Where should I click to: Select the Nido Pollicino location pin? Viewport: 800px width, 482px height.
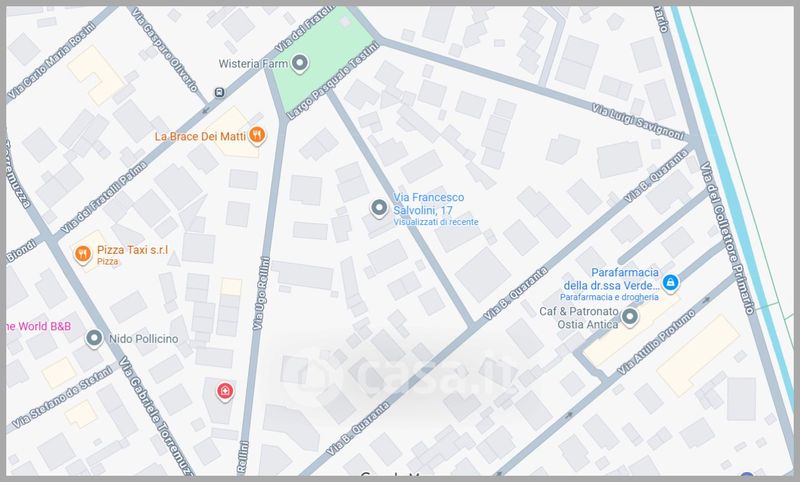(x=95, y=339)
